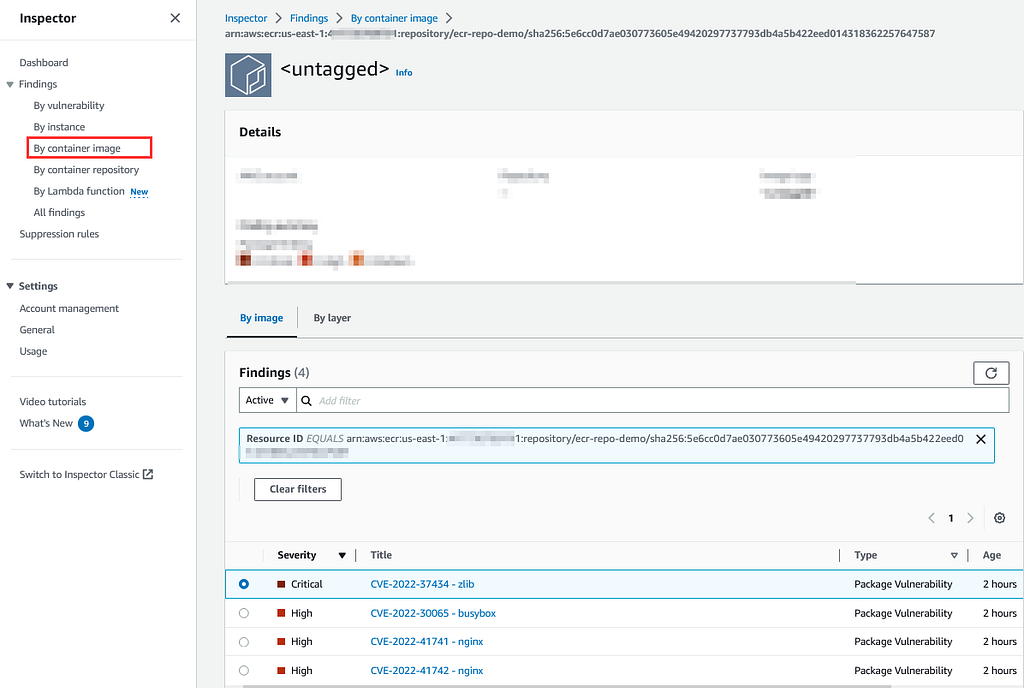Image resolution: width=1024 pixels, height=688 pixels.
Task: Open findings By vulnerability
Action: point(69,106)
